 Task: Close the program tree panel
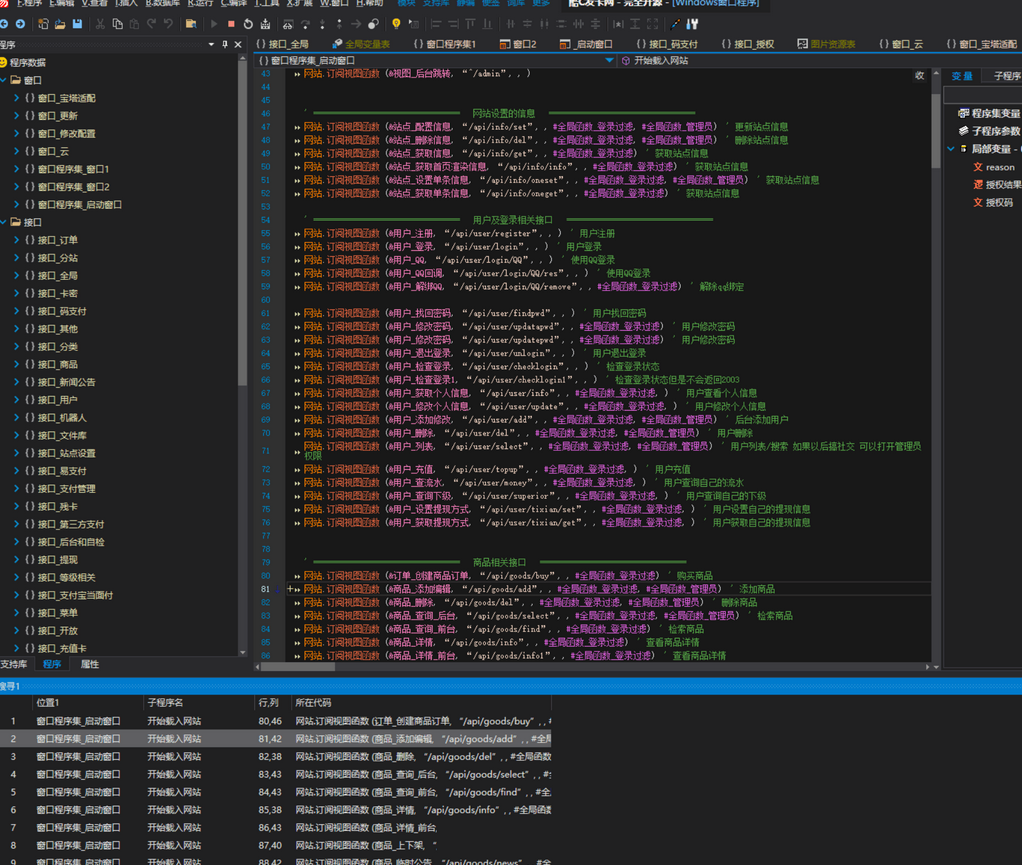pos(237,45)
